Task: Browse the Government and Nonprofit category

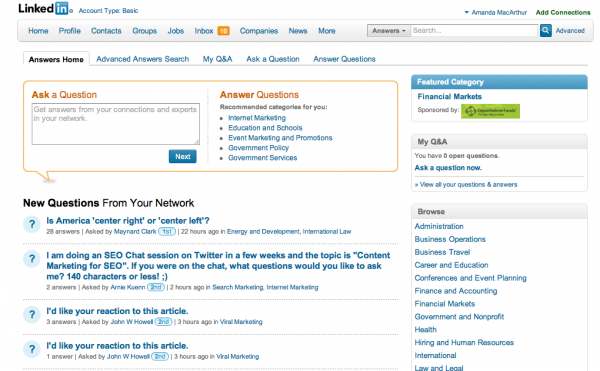Action: (459, 317)
